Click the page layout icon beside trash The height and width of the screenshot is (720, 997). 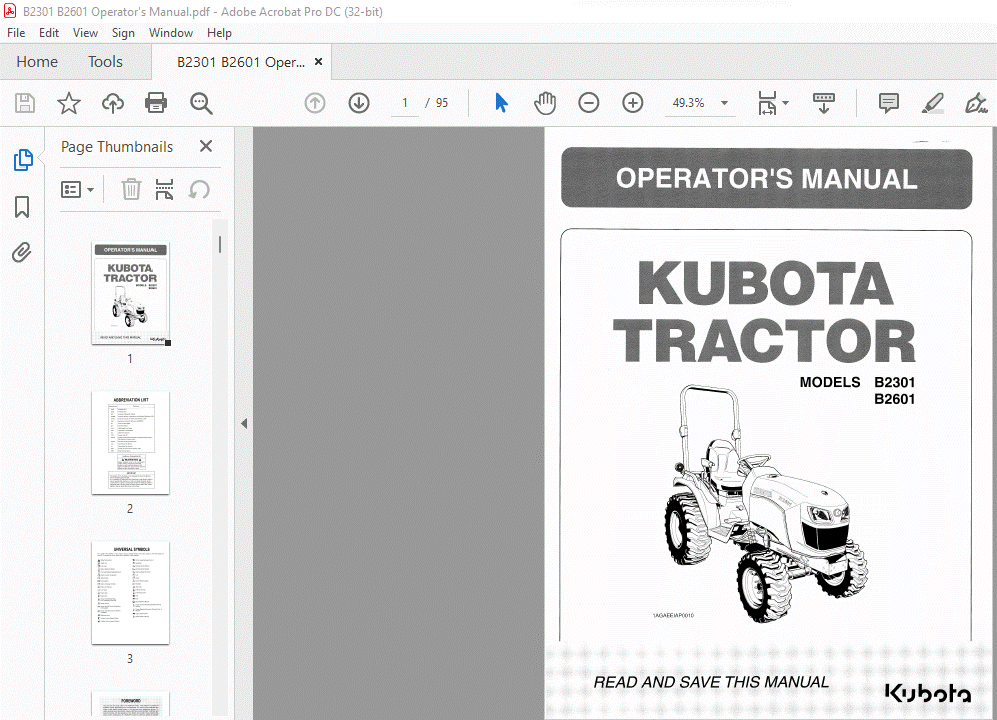165,190
